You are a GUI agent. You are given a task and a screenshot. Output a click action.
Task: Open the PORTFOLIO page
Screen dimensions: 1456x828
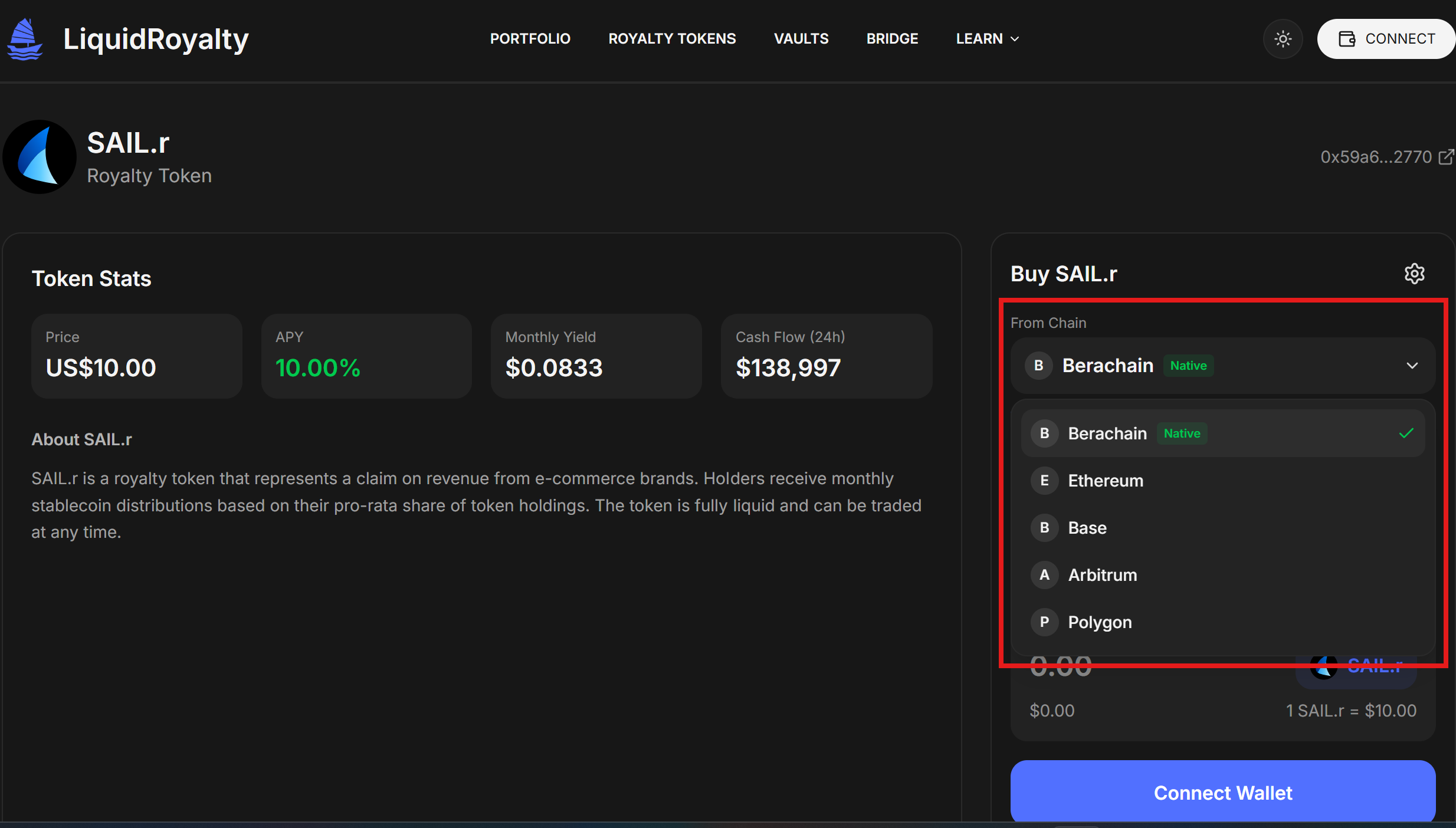(x=530, y=39)
